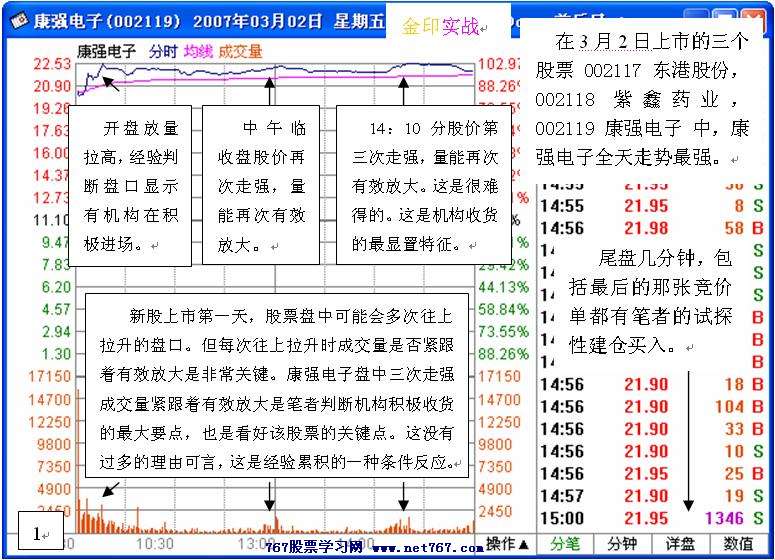Click price axis label 6.20
This screenshot has width=775, height=560.
(x=56, y=287)
